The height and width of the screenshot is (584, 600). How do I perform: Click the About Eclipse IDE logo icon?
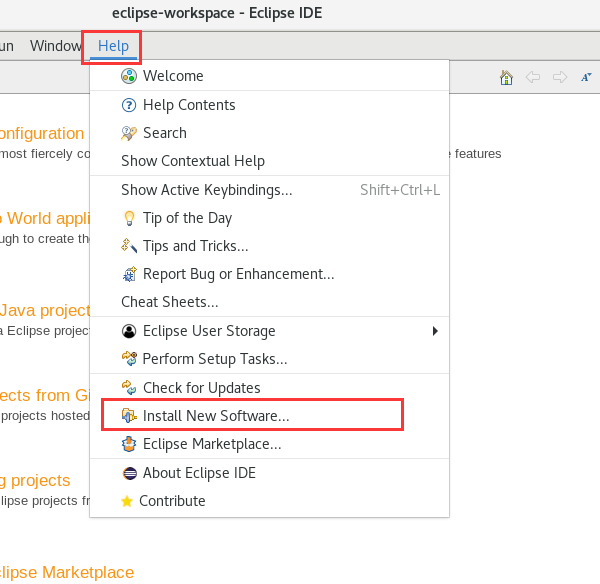(129, 473)
